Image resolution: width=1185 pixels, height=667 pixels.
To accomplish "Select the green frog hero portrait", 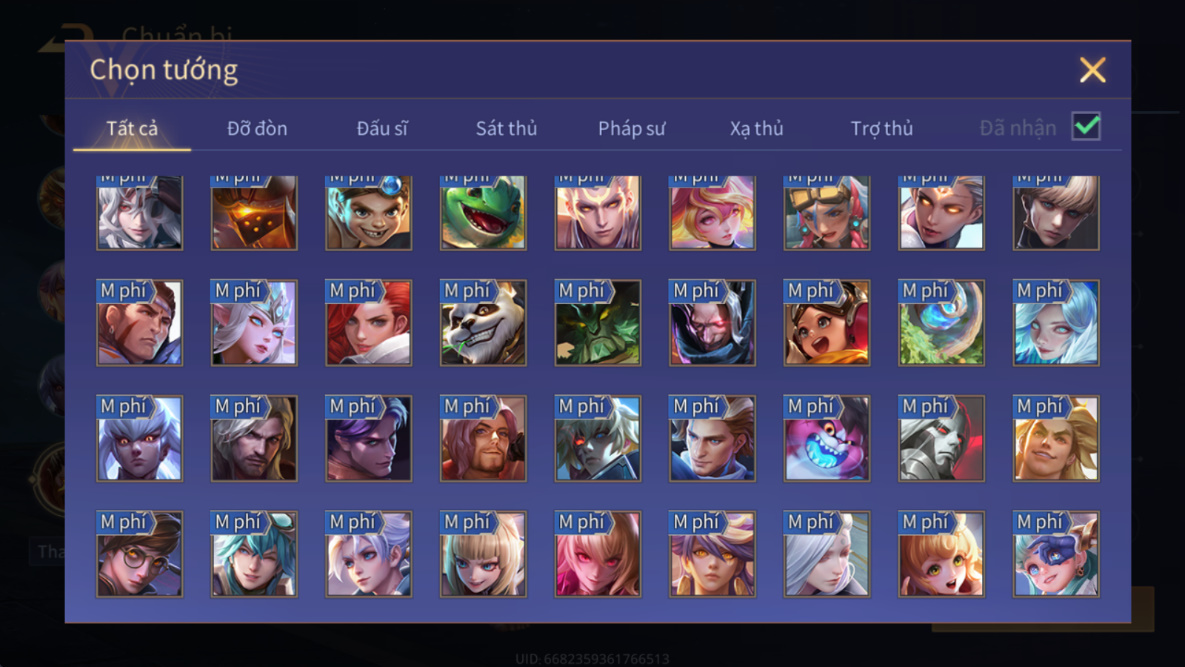I will (x=483, y=212).
